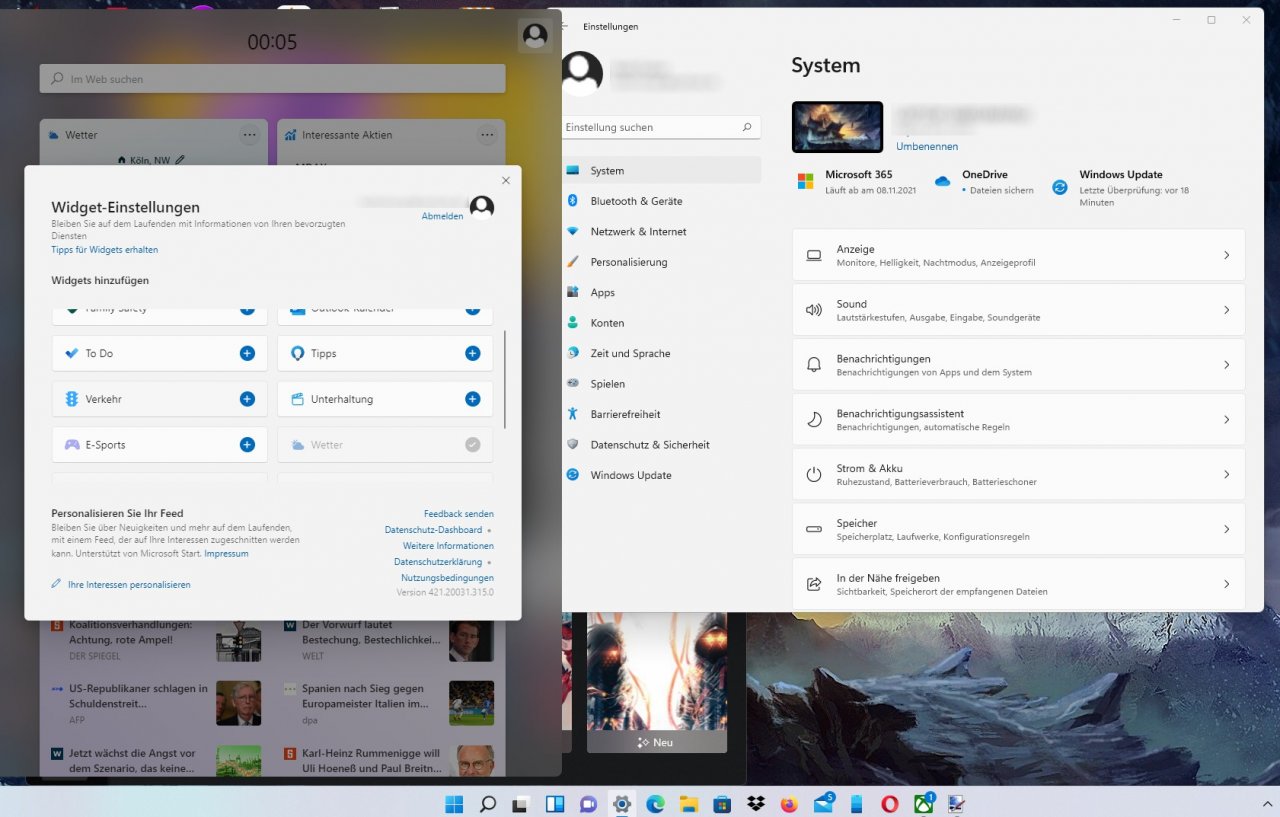Click the pencil icon next to Köln, NW

180,159
